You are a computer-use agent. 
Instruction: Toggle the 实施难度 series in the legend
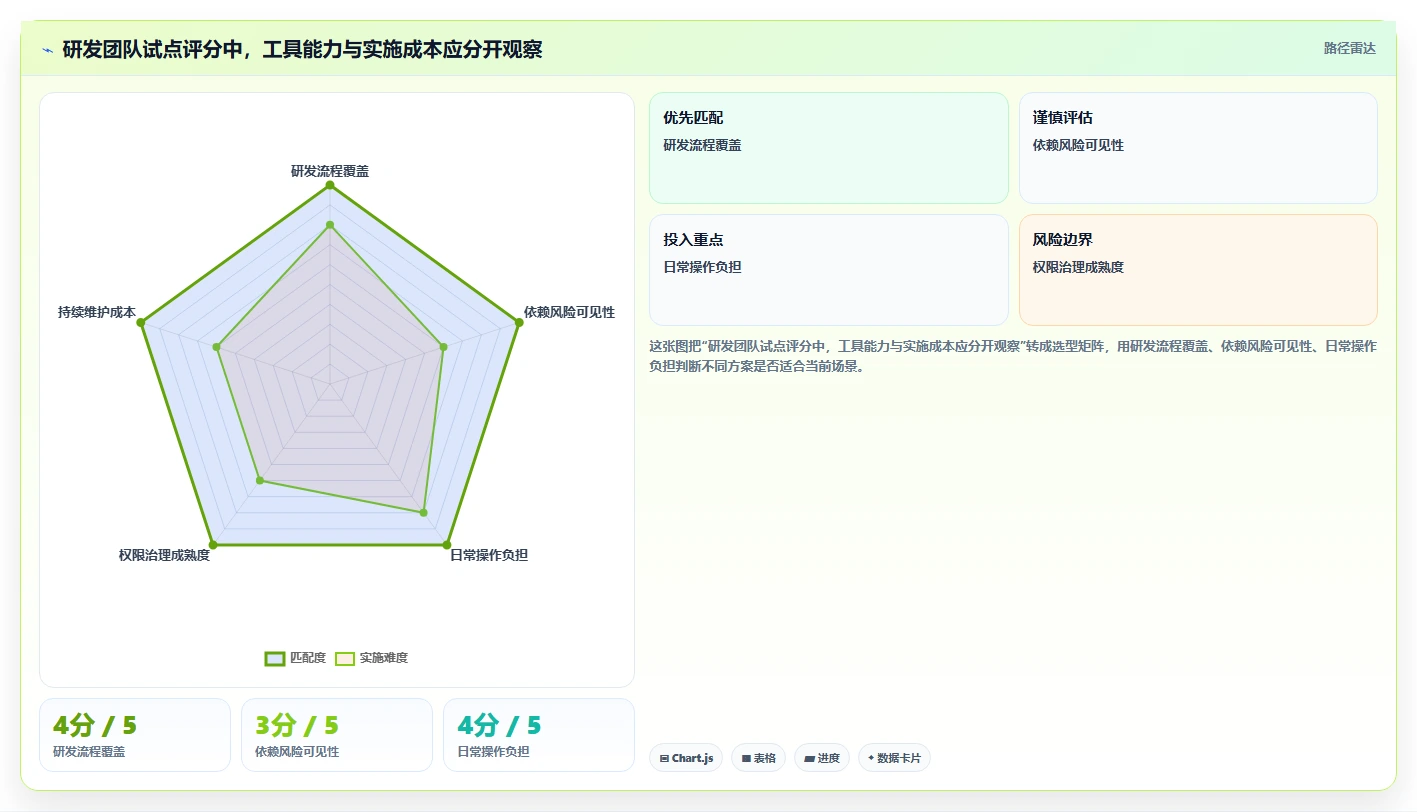click(371, 658)
